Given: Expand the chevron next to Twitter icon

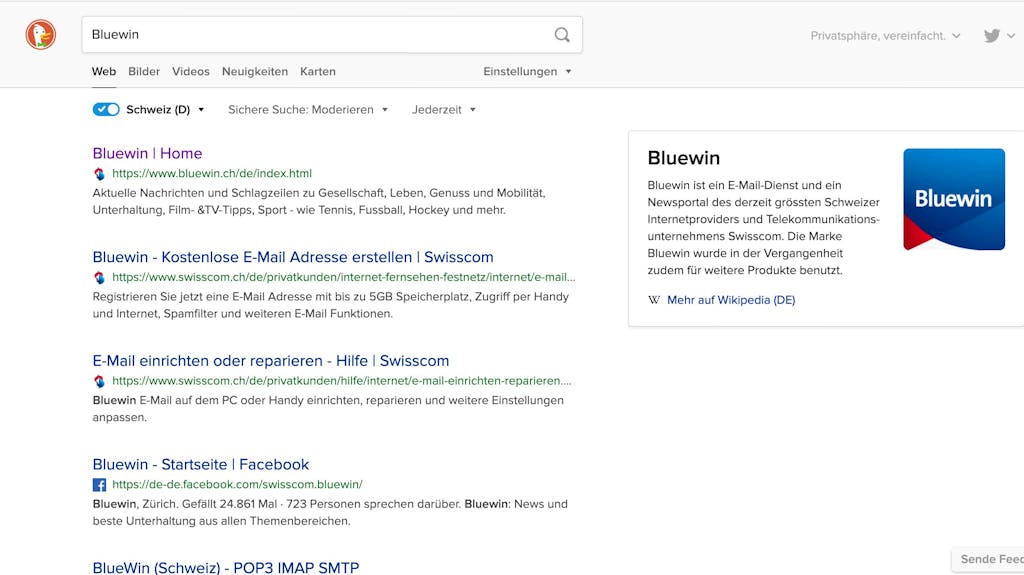Looking at the screenshot, I should [x=1011, y=36].
